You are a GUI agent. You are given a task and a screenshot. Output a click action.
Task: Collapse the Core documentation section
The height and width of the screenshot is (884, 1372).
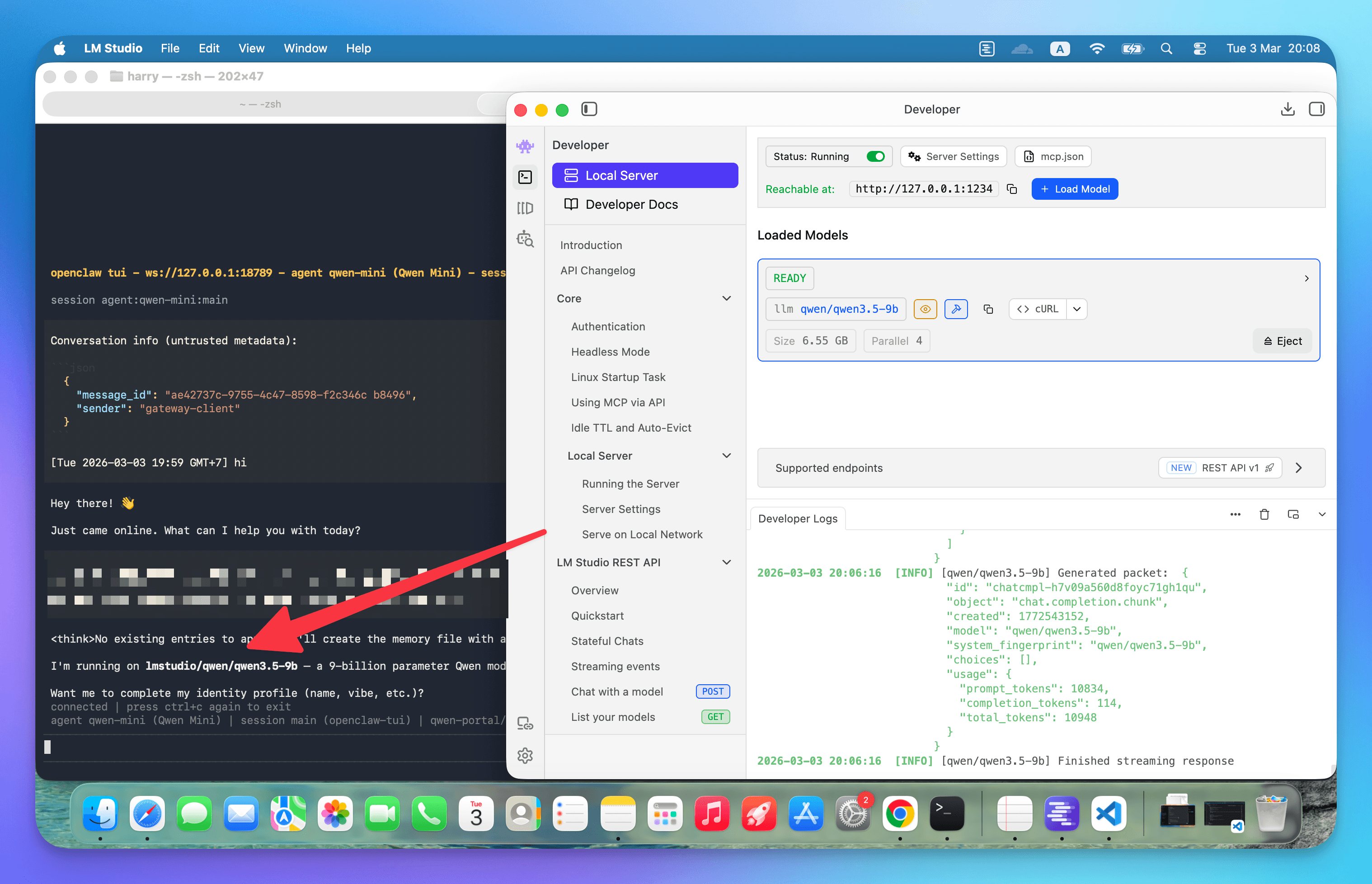tap(727, 298)
